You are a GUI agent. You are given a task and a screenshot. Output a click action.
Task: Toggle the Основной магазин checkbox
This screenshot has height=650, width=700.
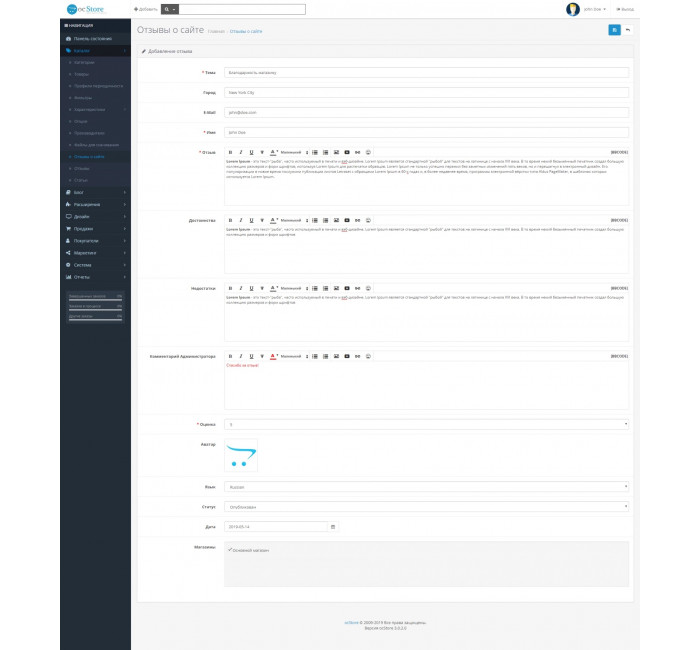click(x=230, y=550)
